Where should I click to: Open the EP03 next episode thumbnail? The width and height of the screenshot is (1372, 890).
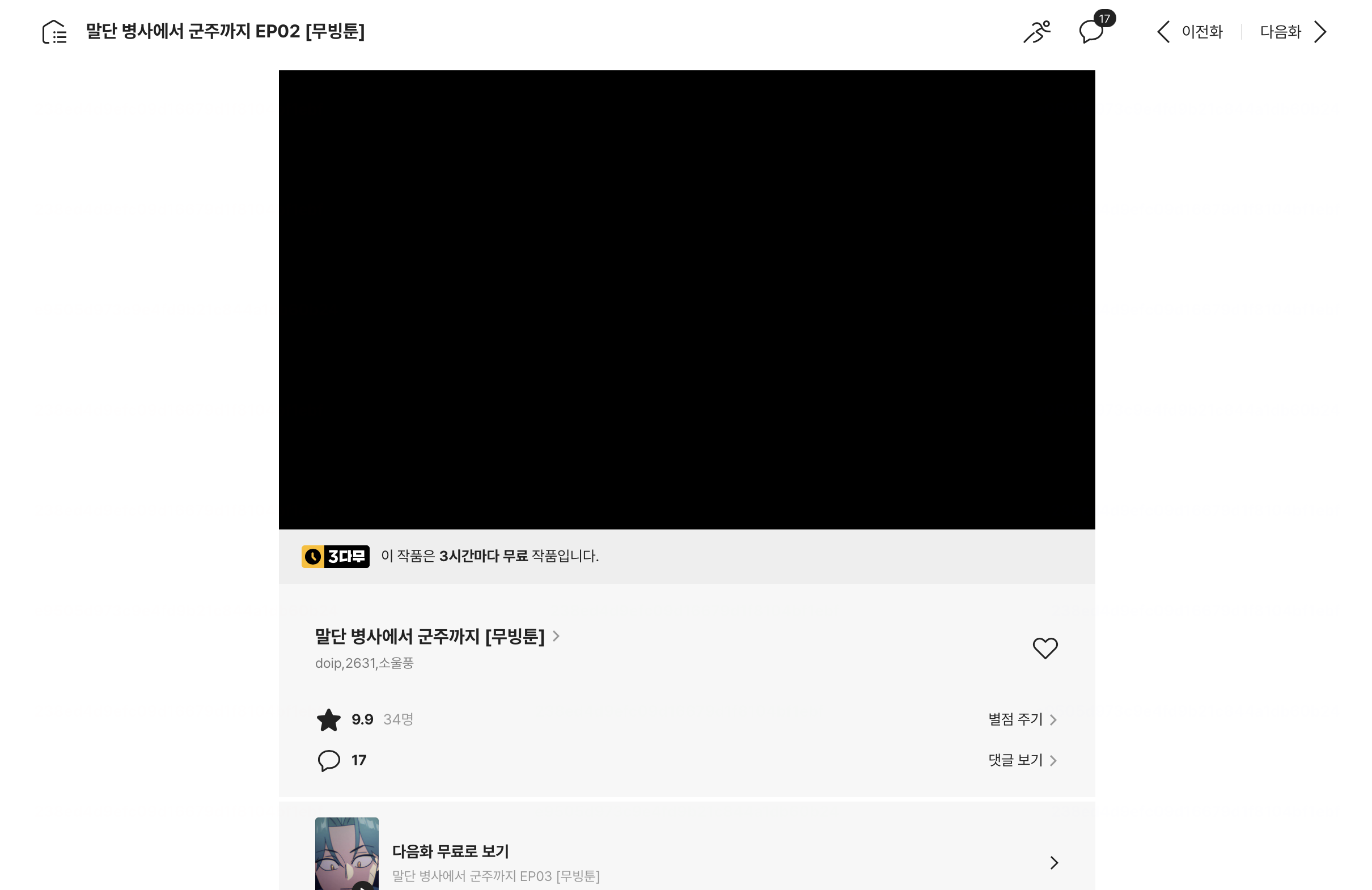coord(346,854)
